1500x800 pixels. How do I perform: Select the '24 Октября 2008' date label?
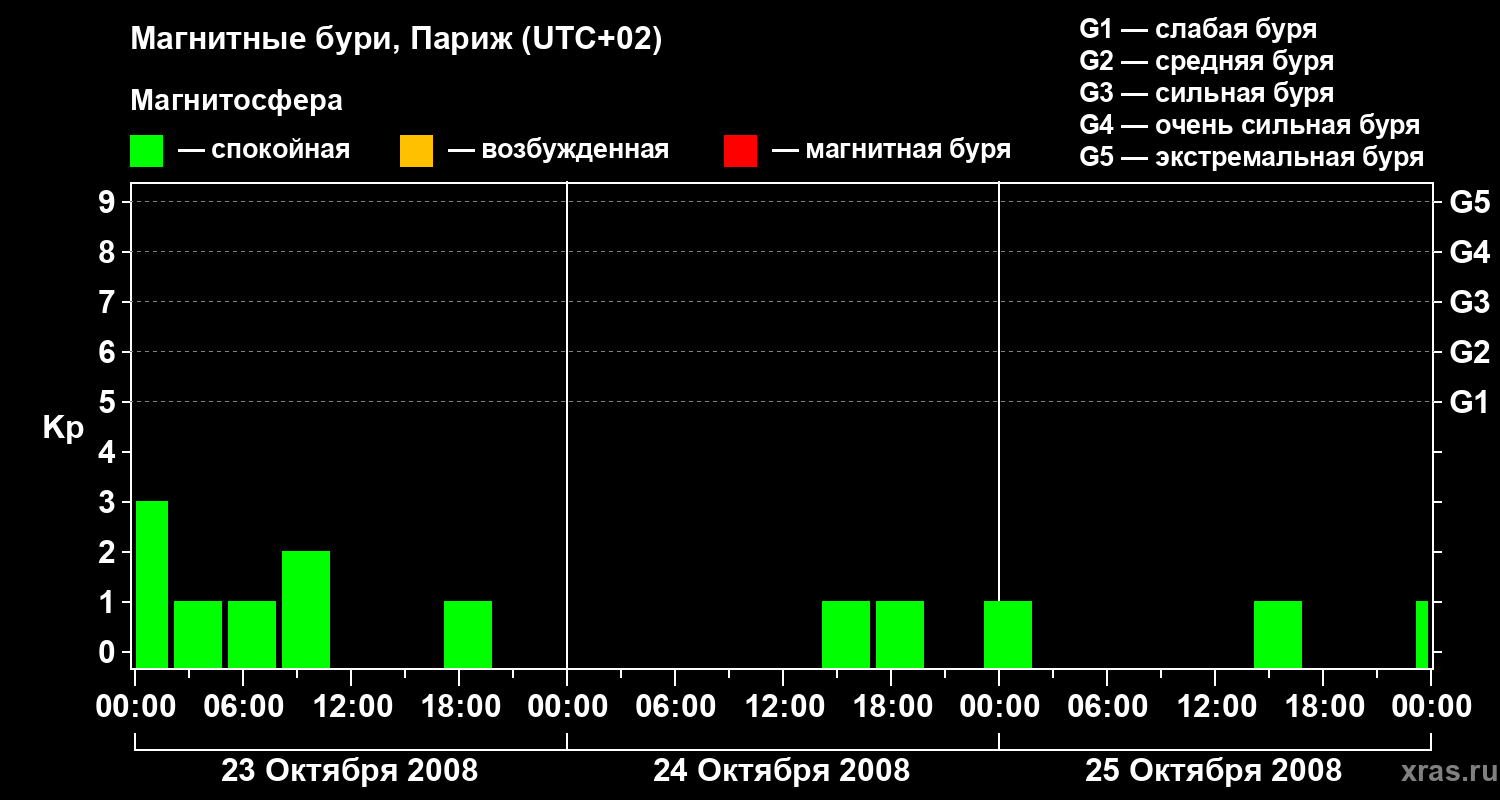tap(781, 771)
